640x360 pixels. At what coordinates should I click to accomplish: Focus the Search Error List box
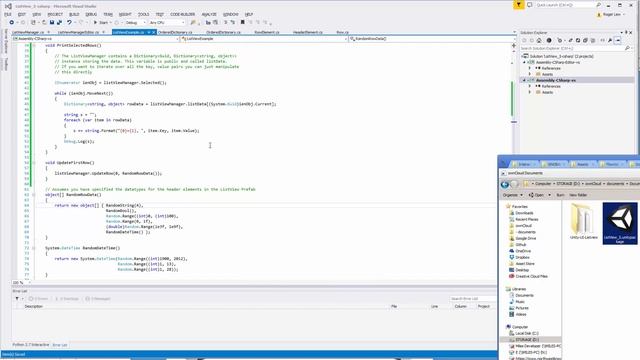click(473, 299)
